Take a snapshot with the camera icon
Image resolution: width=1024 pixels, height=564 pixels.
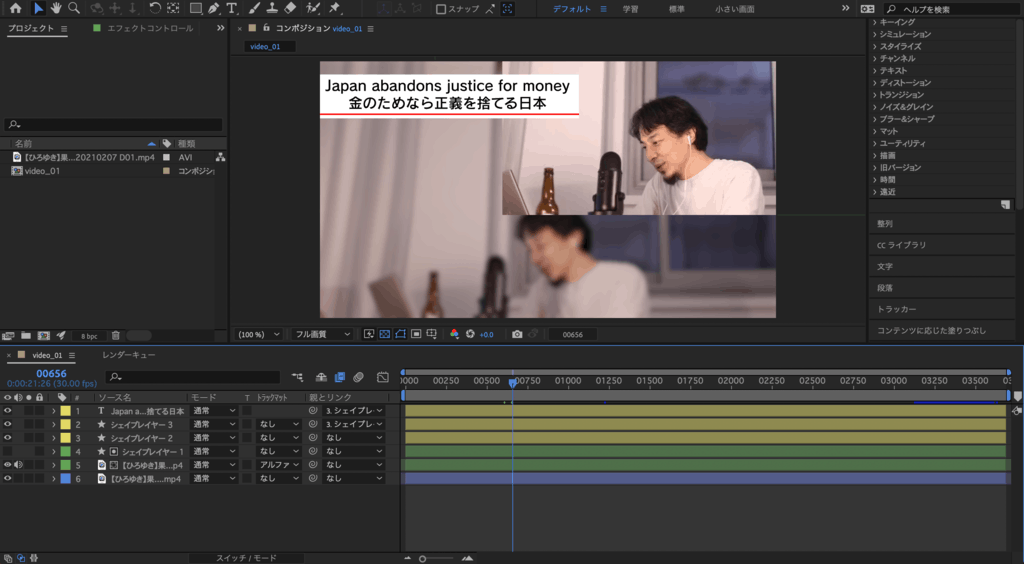tap(517, 334)
